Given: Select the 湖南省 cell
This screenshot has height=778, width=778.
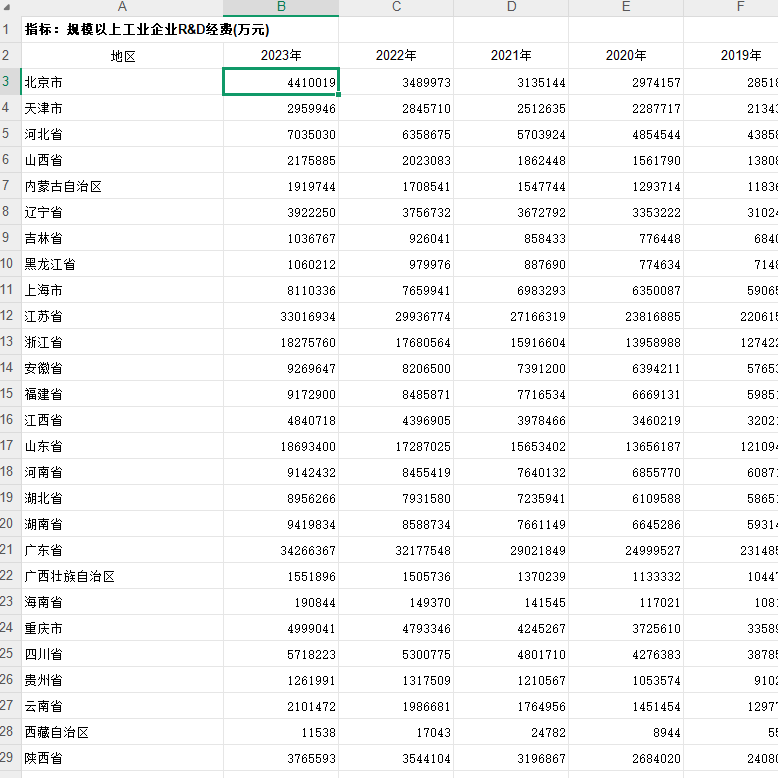Looking at the screenshot, I should point(123,524).
